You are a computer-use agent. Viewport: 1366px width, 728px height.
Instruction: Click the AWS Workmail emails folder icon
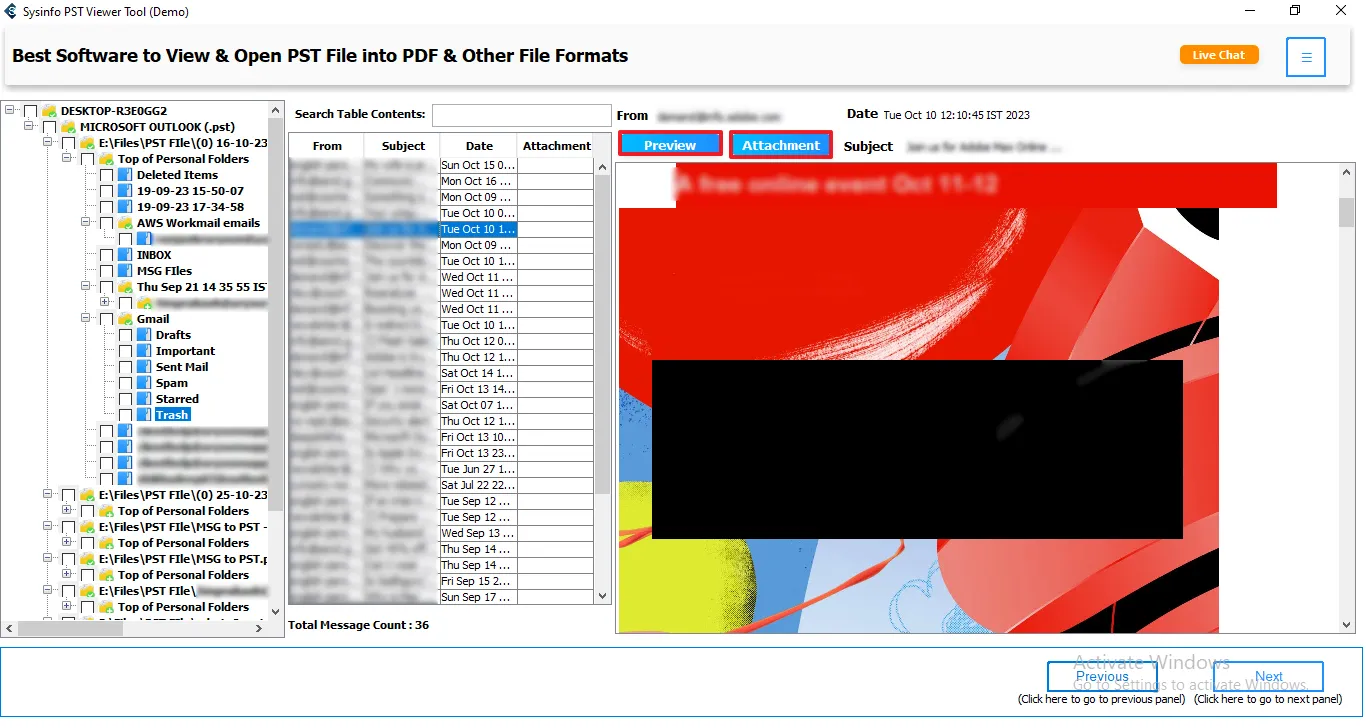coord(125,223)
